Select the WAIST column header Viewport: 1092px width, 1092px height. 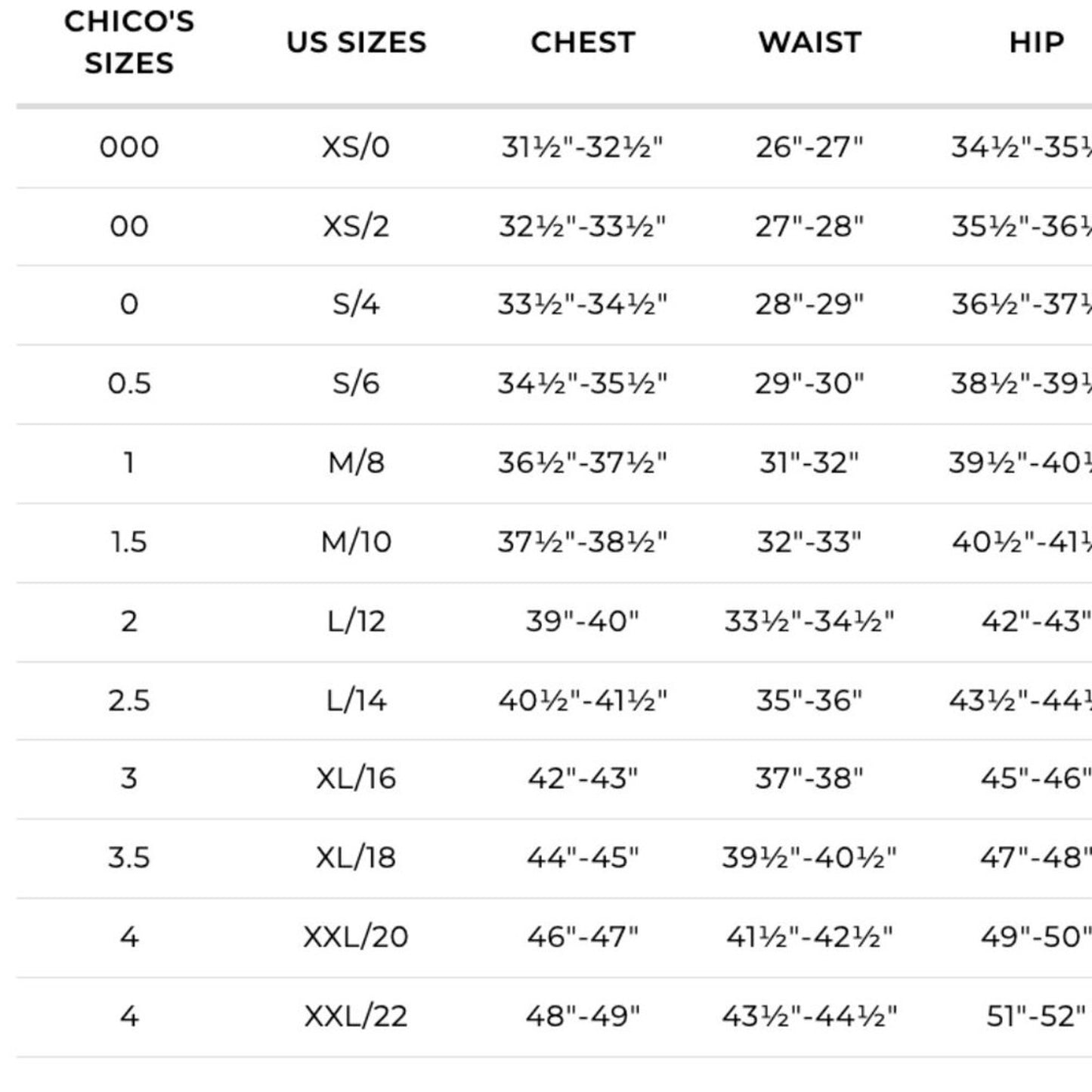(x=809, y=42)
